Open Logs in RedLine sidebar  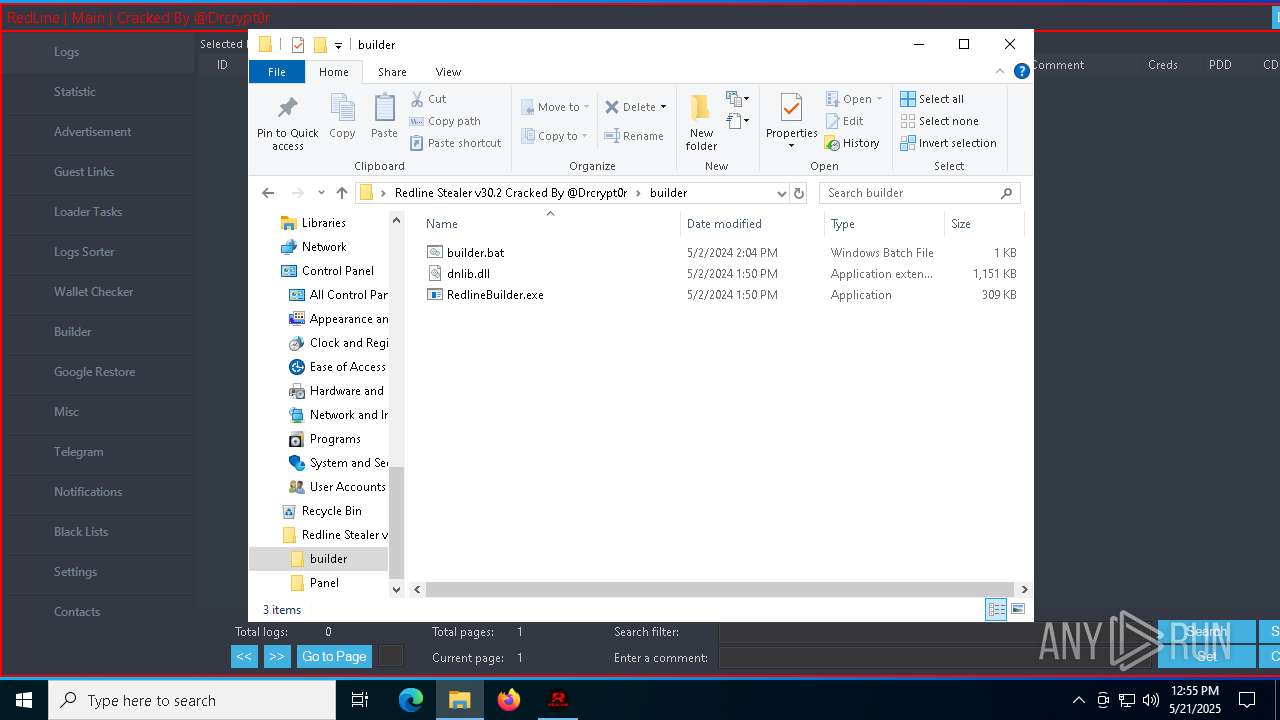tap(66, 52)
